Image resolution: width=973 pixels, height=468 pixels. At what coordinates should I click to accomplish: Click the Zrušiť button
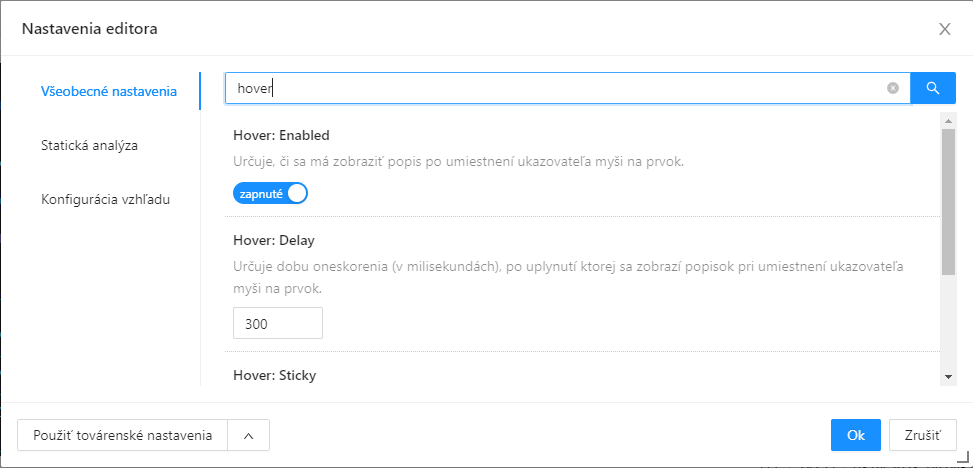pyautogui.click(x=922, y=435)
